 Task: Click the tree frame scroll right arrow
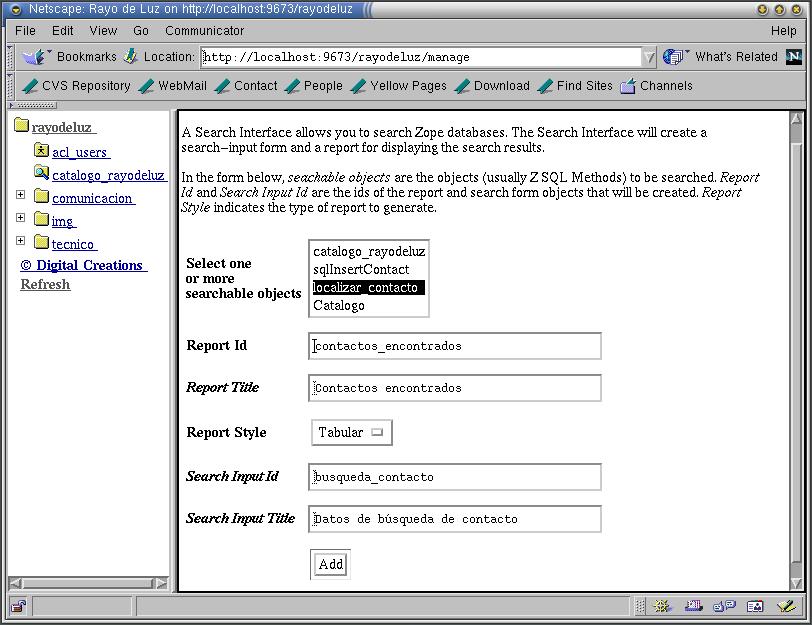(162, 584)
